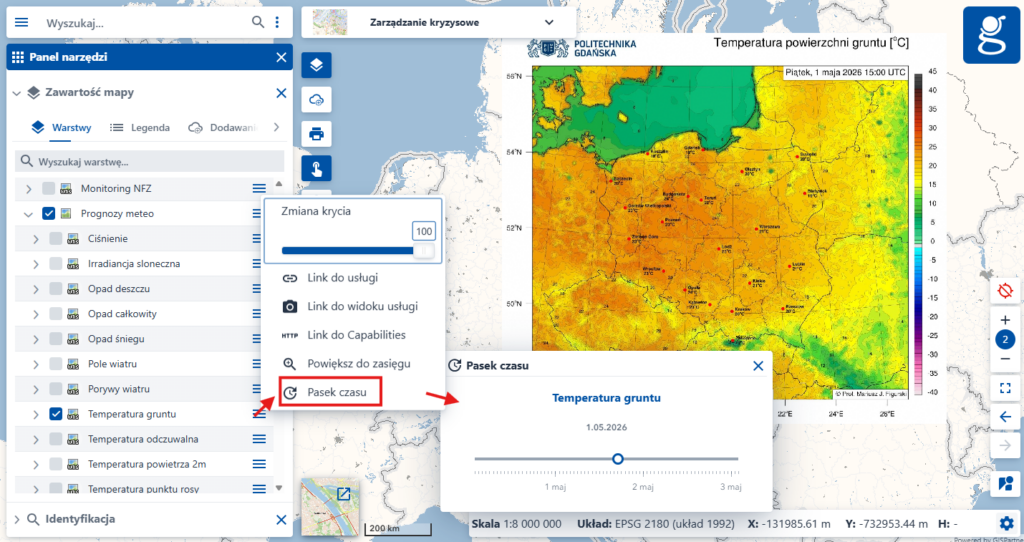Image resolution: width=1024 pixels, height=542 pixels.
Task: Close the Panel narzędzi bar
Action: click(x=281, y=57)
